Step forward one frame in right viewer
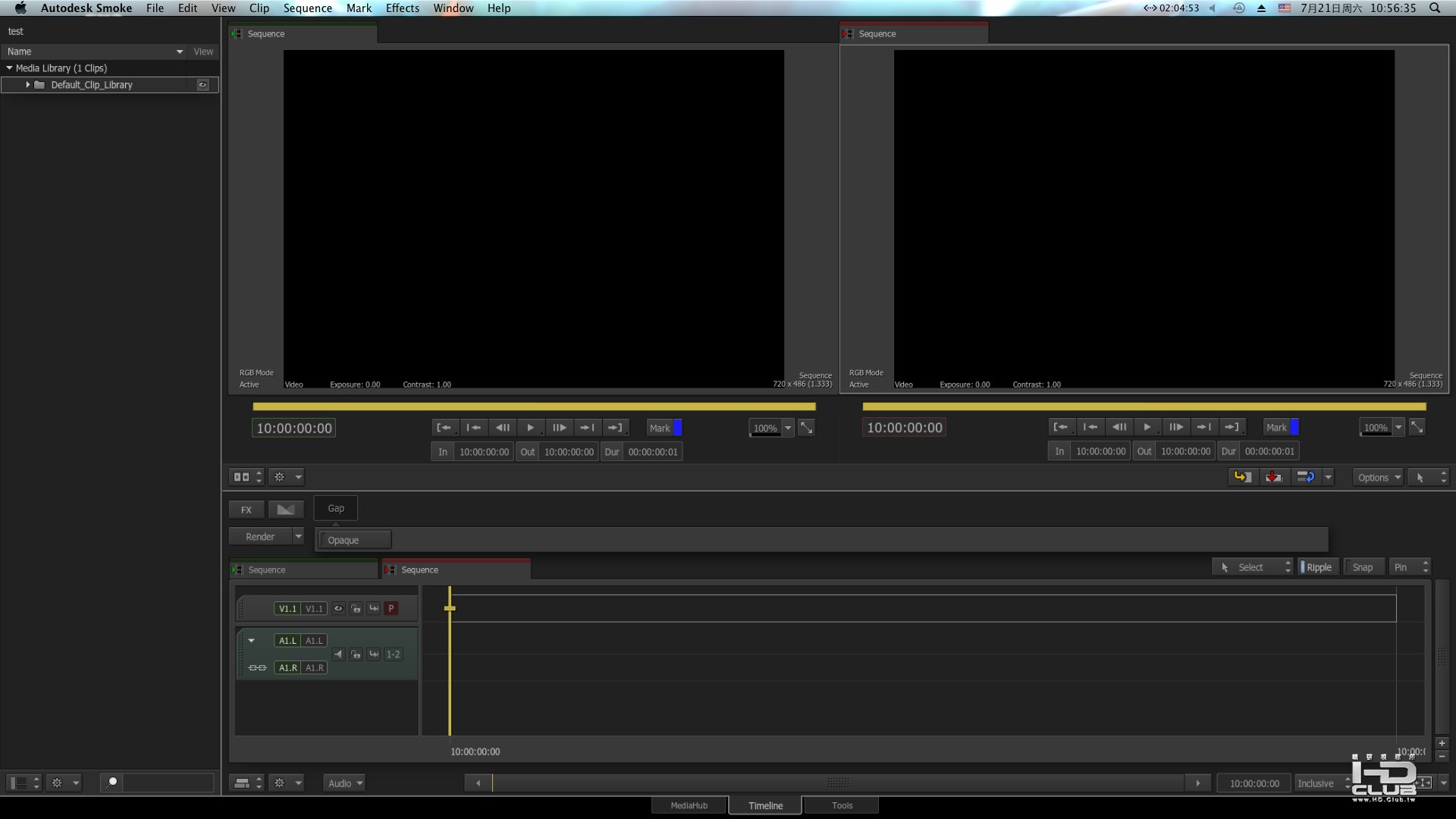Viewport: 1456px width, 819px height. (x=1175, y=427)
